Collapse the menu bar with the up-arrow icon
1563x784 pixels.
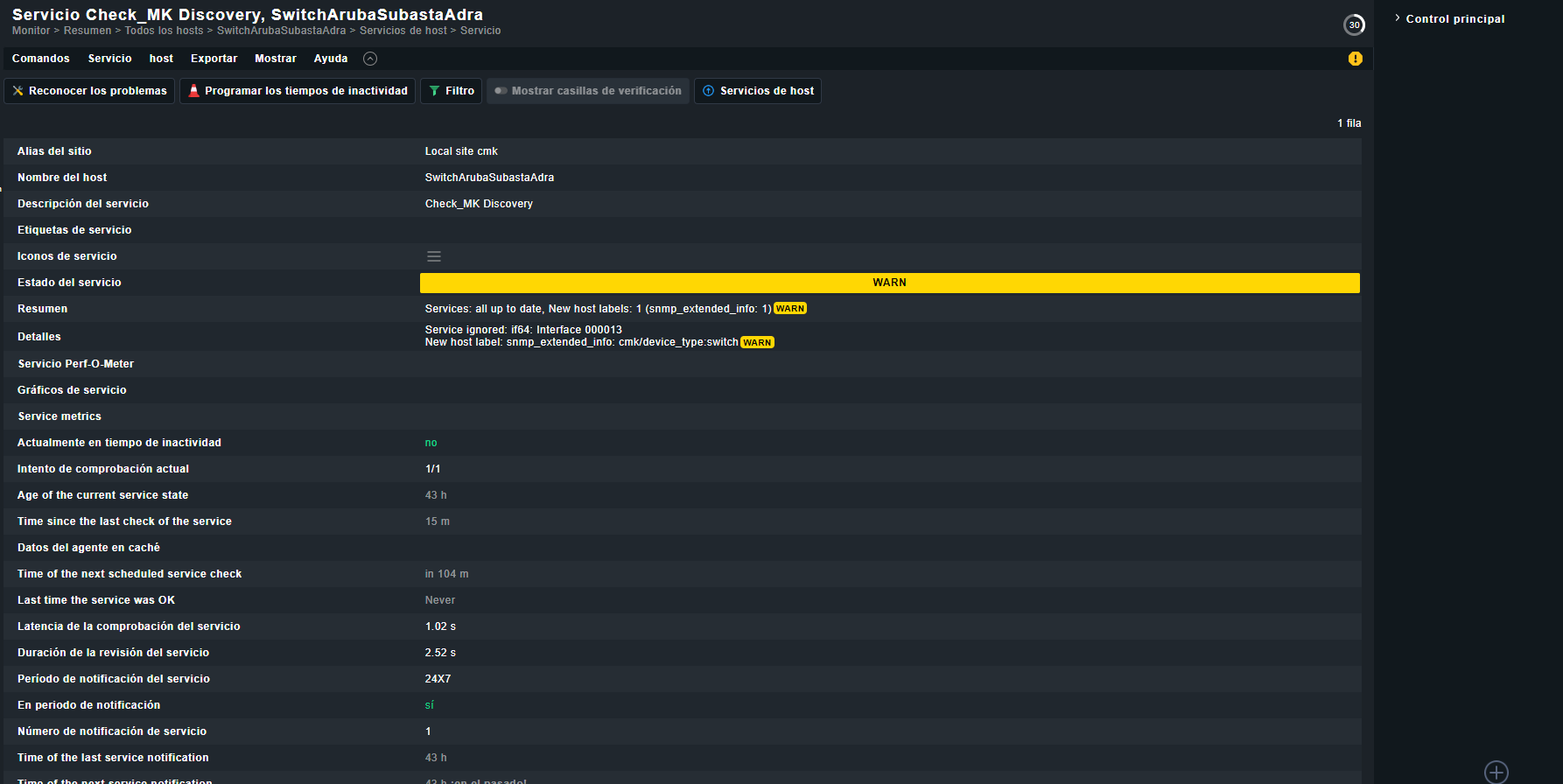[370, 59]
